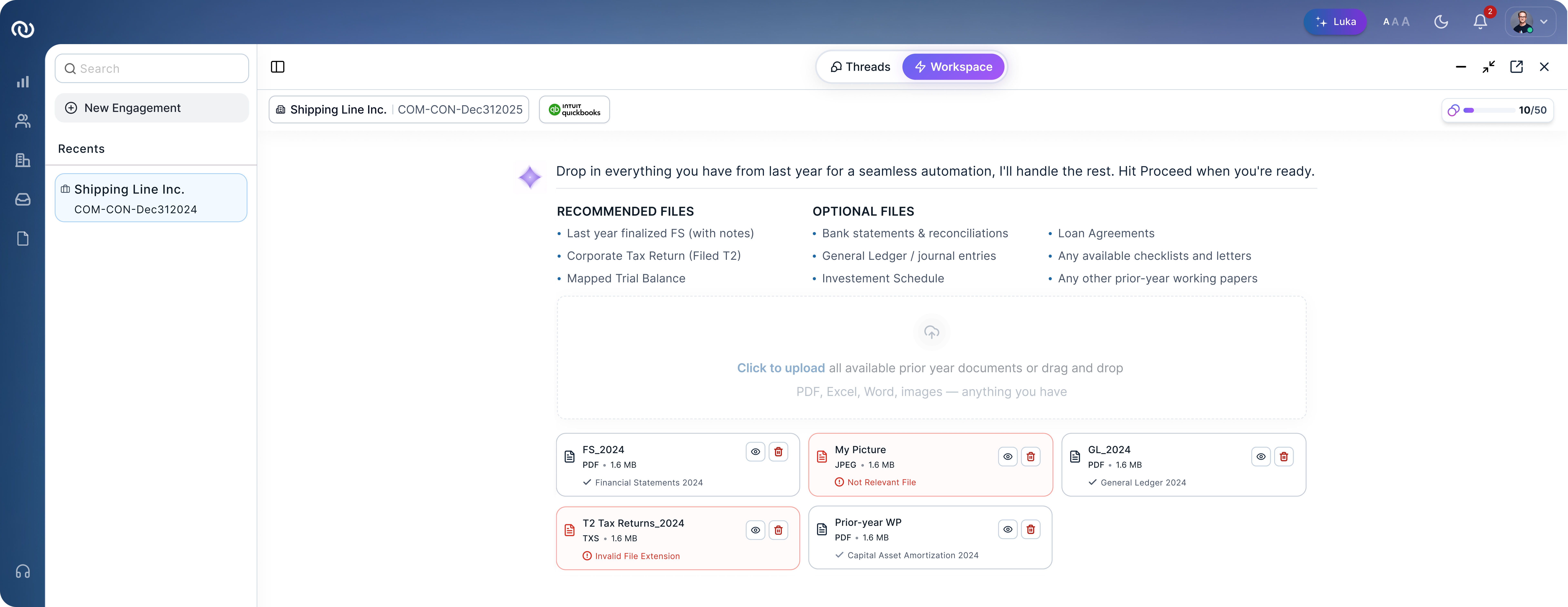Screen dimensions: 1568x607
Task: Click the 'Capital Asset Amortization 2024' label
Action: click(913, 555)
